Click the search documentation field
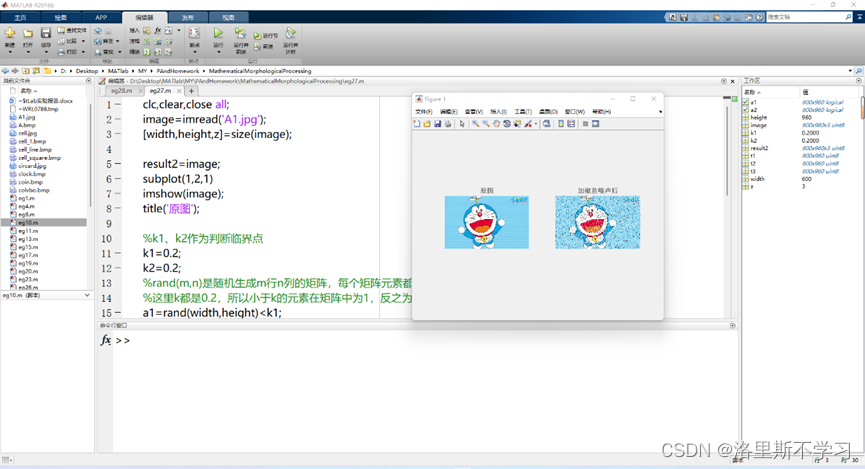865x469 pixels. 805,17
